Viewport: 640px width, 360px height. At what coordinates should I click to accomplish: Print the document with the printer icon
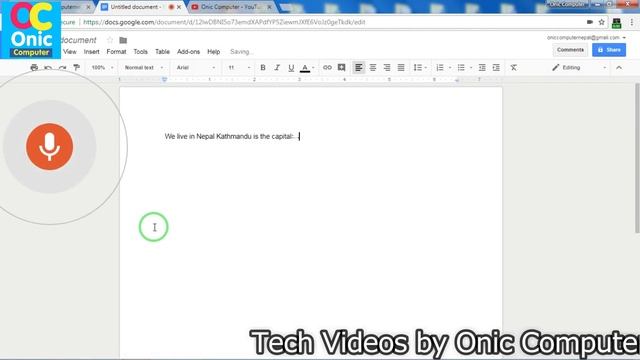tap(34, 68)
